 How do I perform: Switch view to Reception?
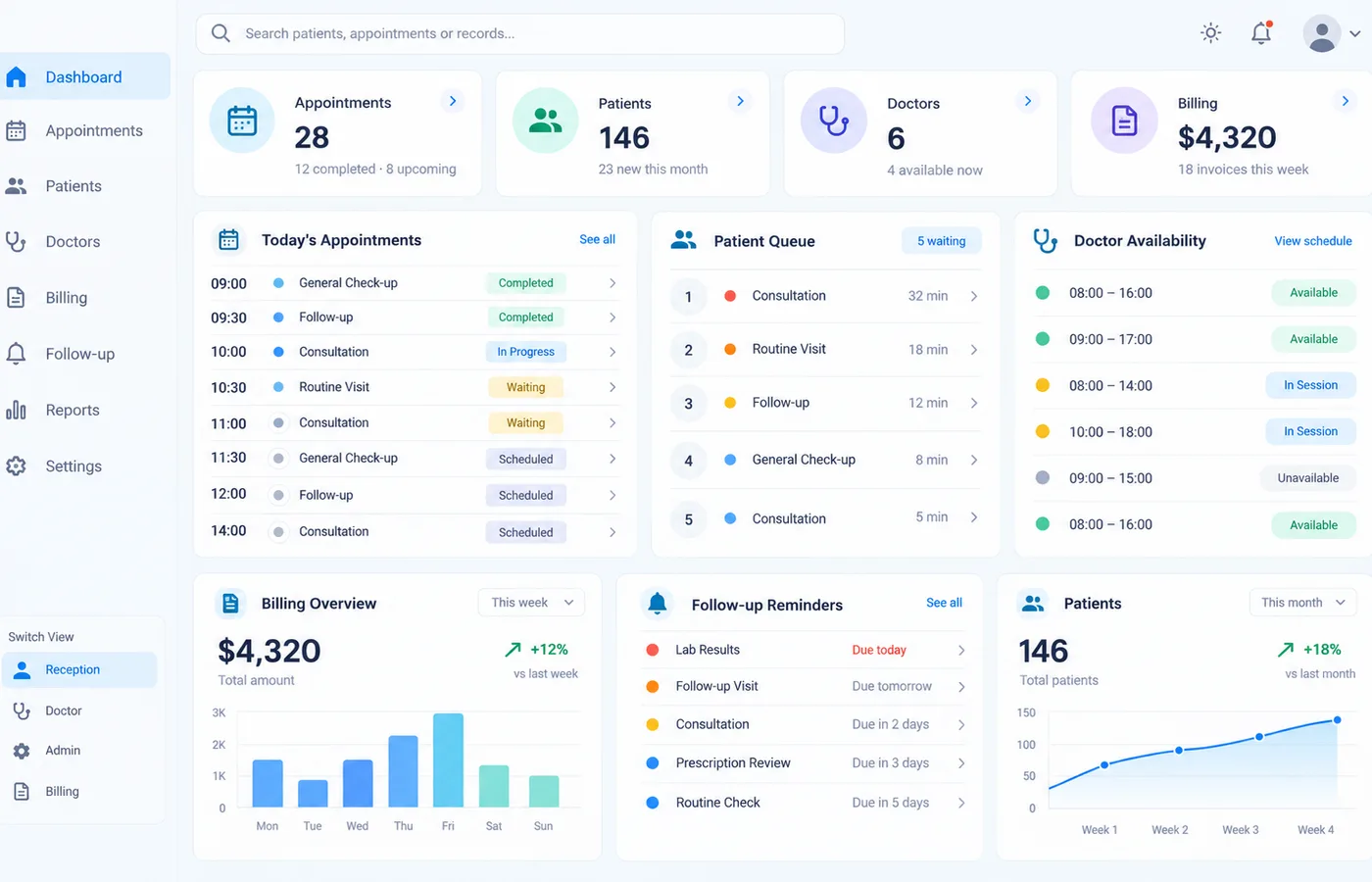78,669
